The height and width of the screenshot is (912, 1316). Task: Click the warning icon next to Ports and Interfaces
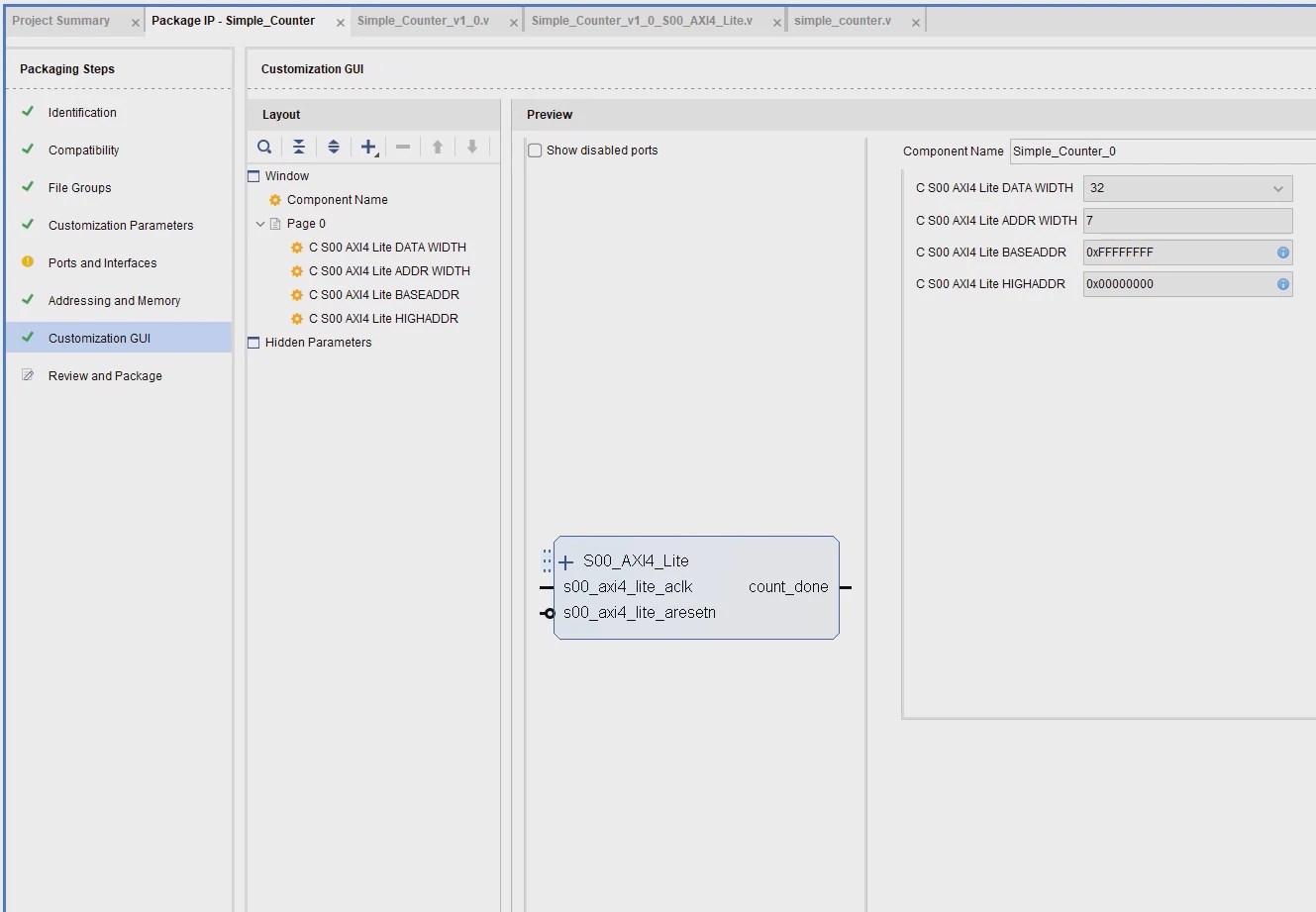tap(28, 262)
